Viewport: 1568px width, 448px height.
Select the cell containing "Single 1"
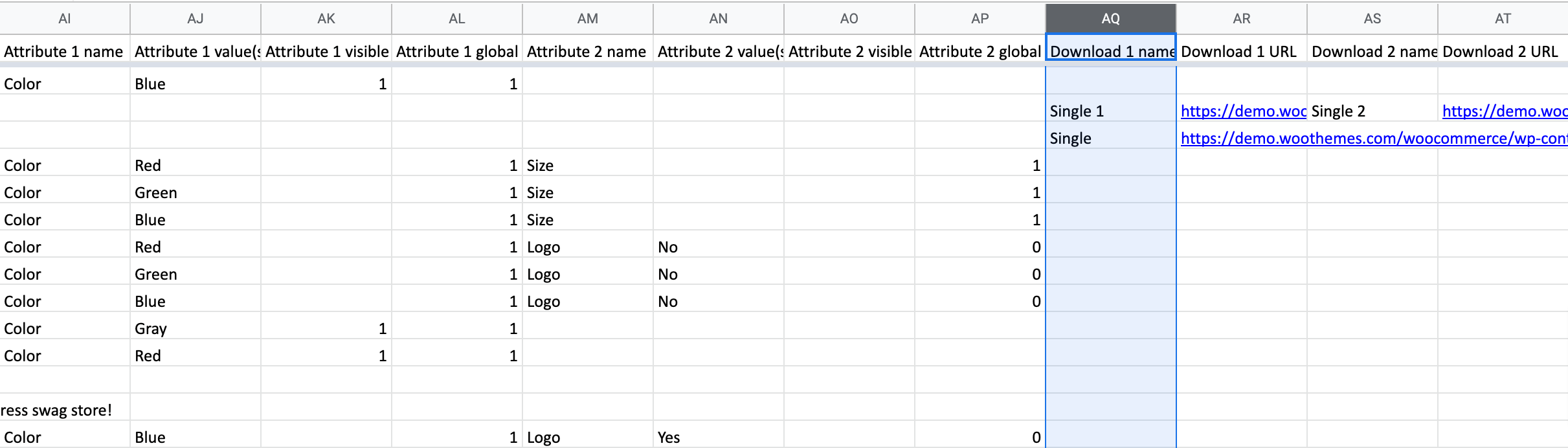pos(1110,111)
